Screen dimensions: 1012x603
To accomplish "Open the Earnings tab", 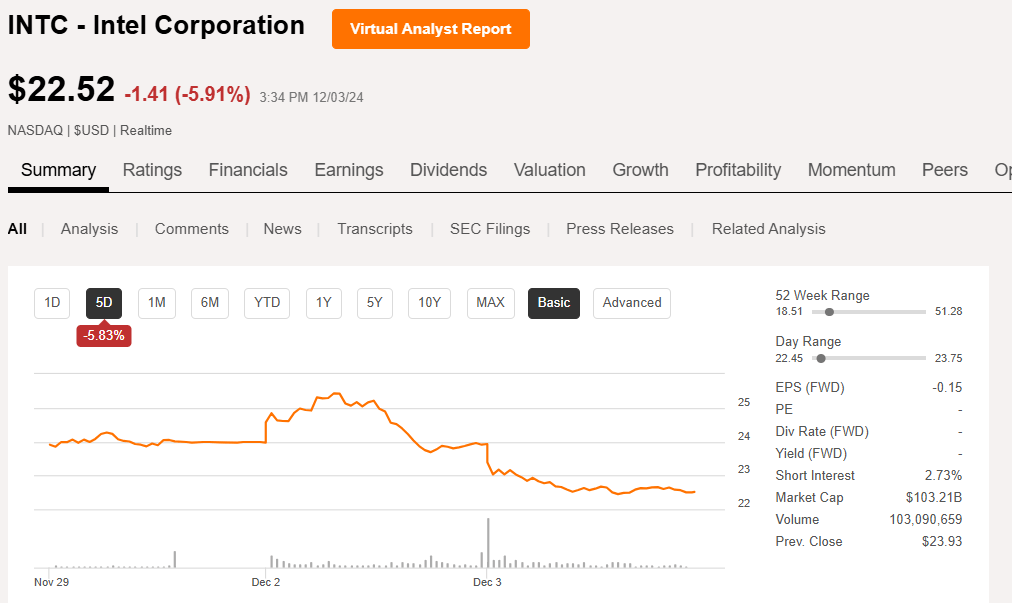I will coord(348,170).
